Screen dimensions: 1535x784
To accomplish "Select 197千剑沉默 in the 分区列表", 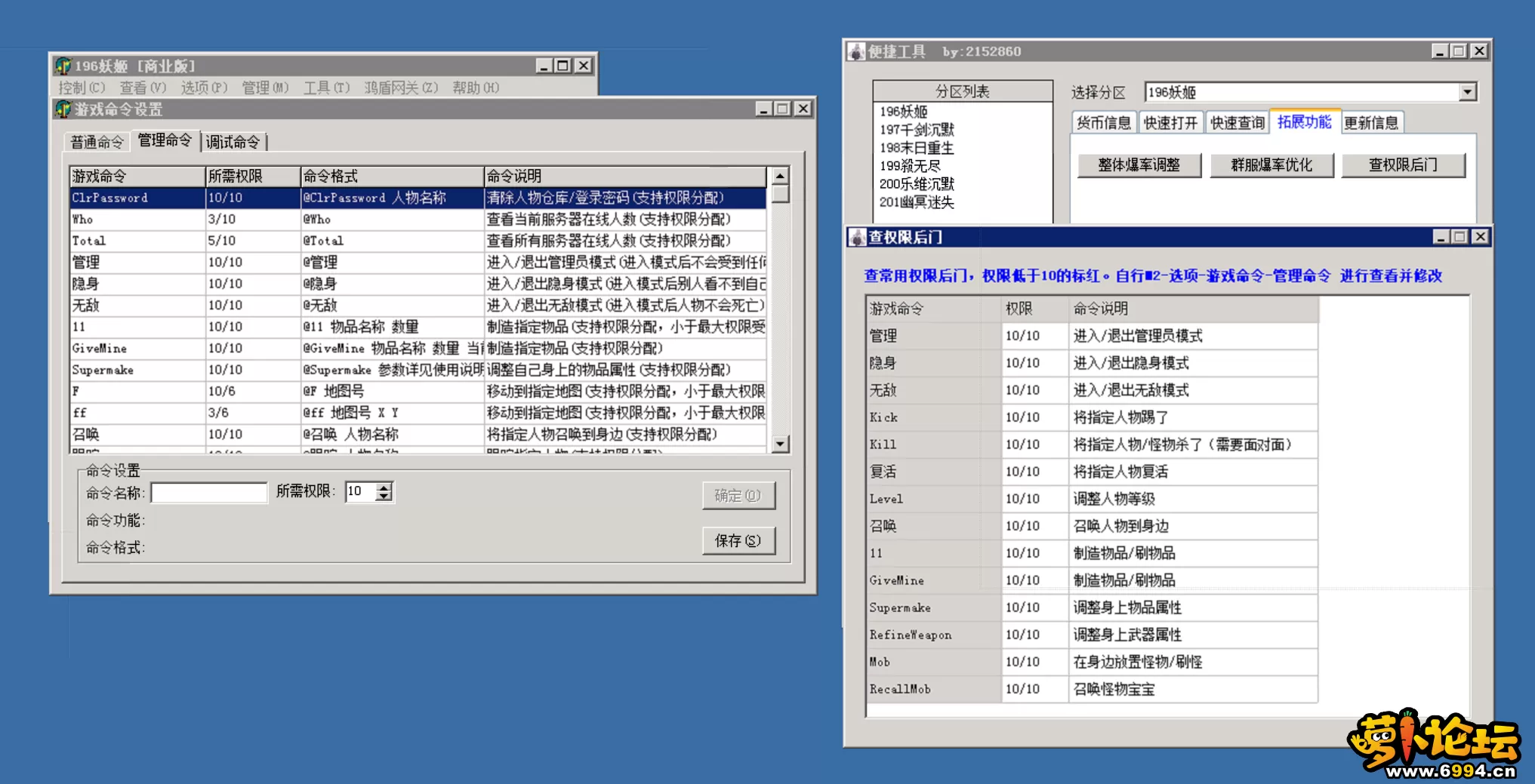I will point(963,130).
